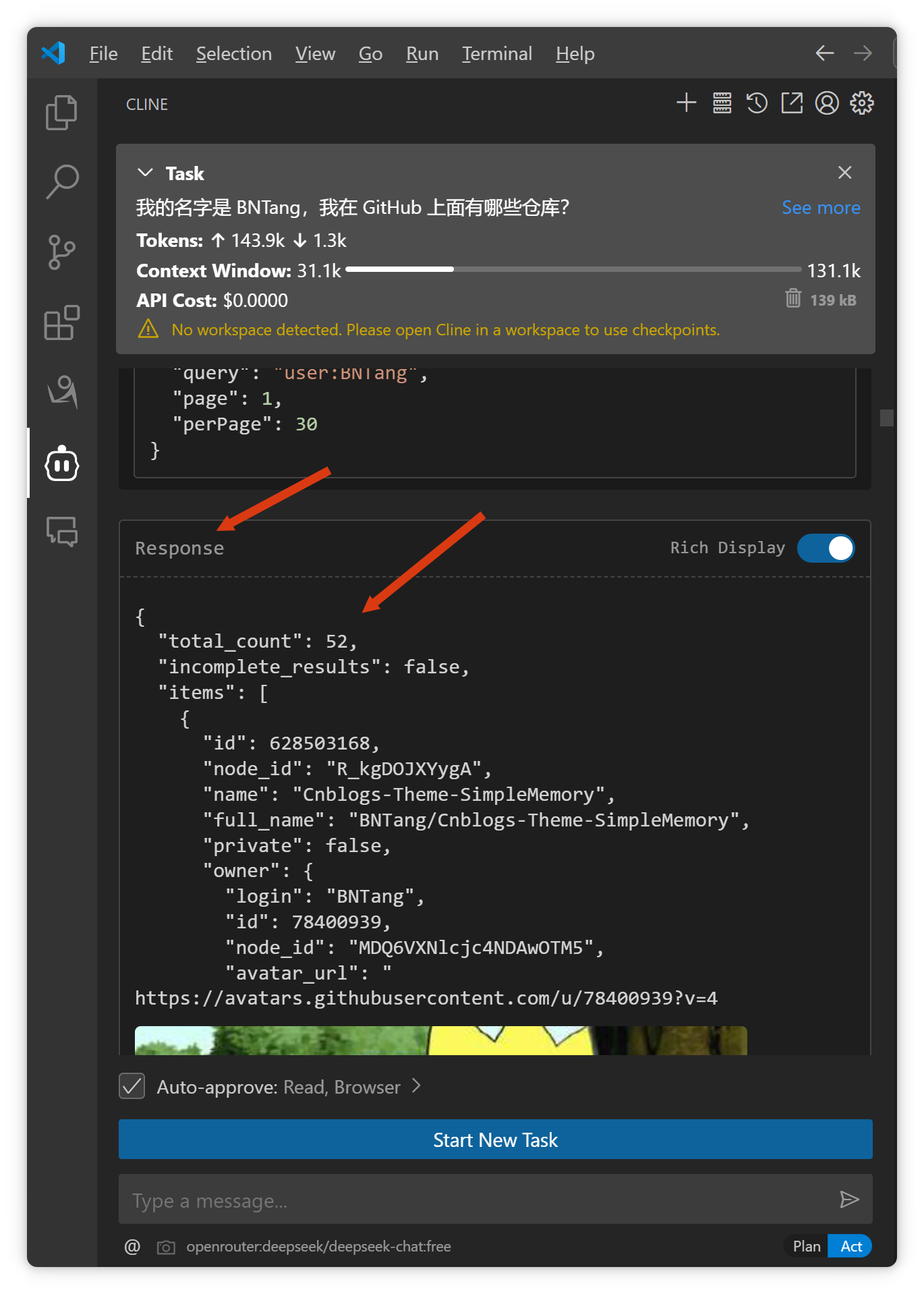The height and width of the screenshot is (1294, 924).
Task: Open the Extensions view
Action: click(61, 322)
